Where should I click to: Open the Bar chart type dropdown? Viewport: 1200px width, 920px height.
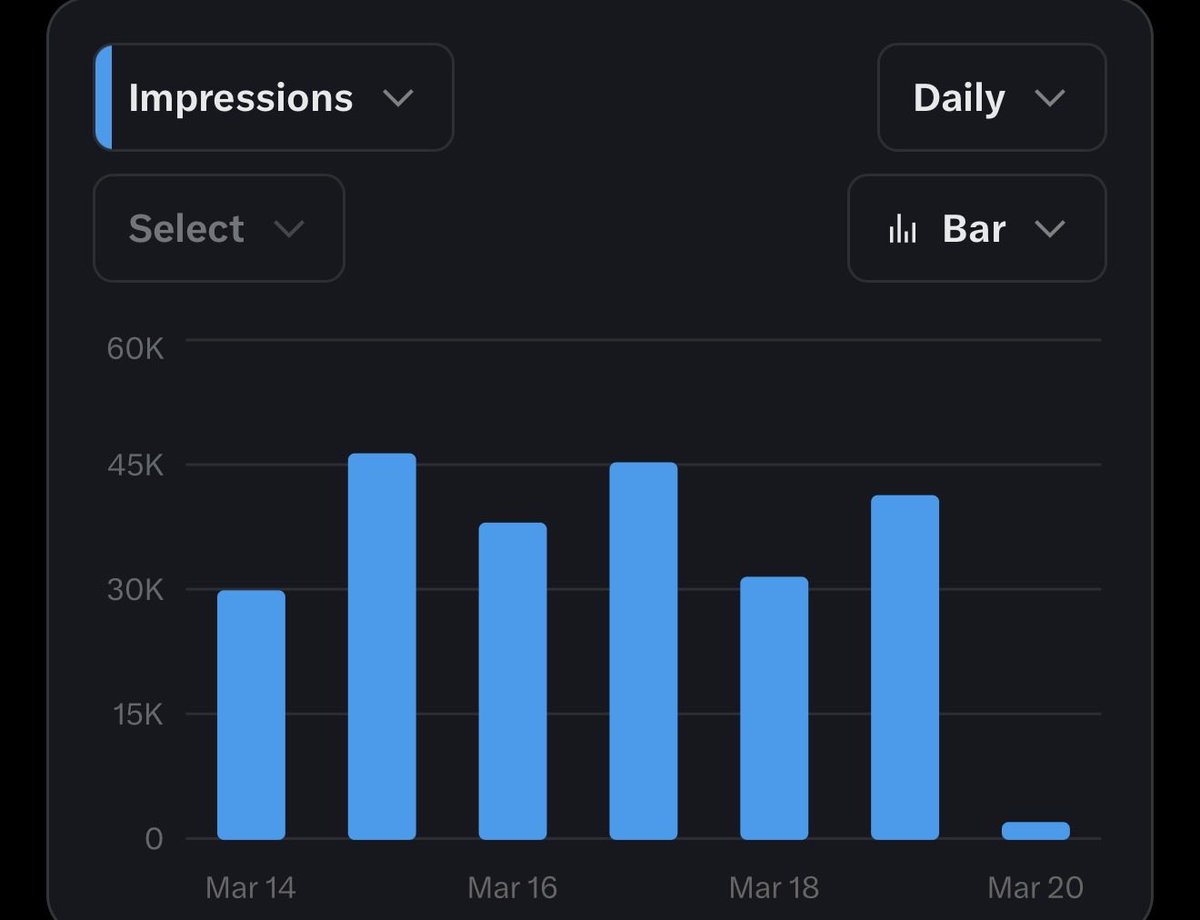point(977,228)
